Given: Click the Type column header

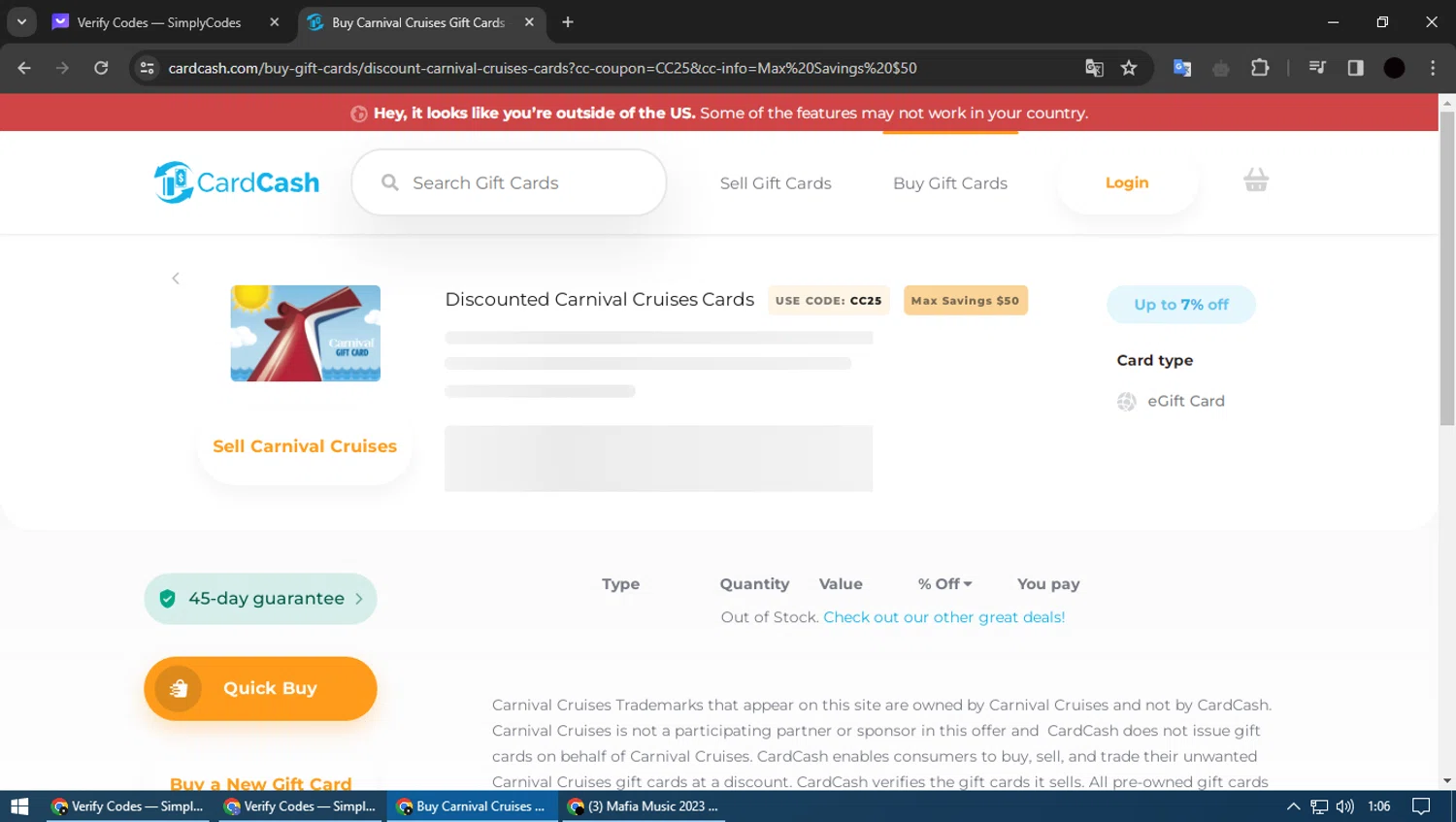Looking at the screenshot, I should [621, 584].
